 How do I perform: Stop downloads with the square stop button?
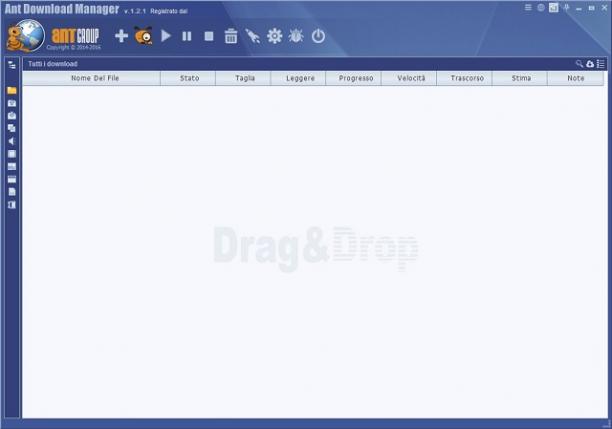click(x=209, y=36)
